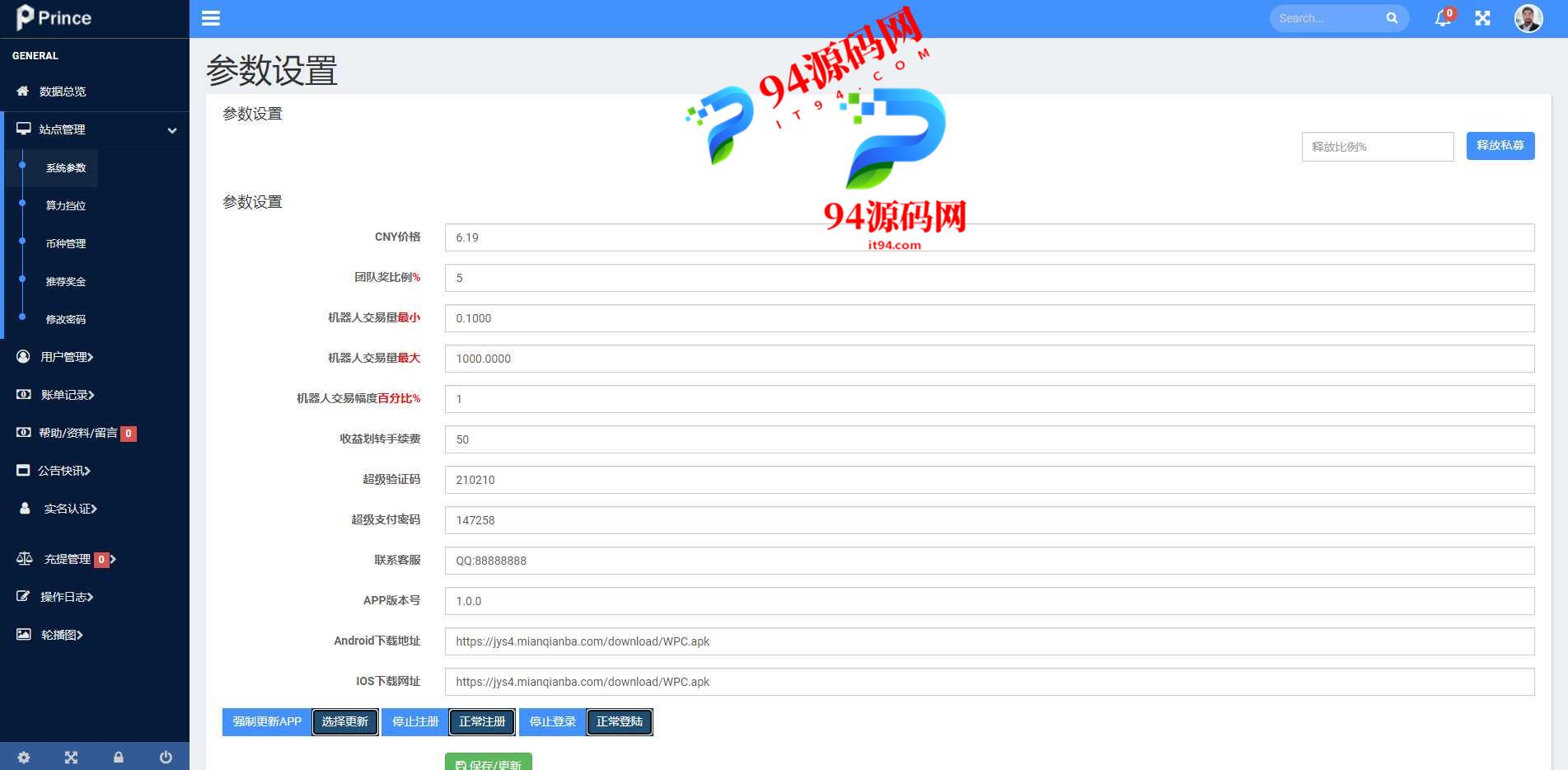This screenshot has width=1568, height=770.
Task: Select 系统参数 submenu item
Action: [66, 167]
